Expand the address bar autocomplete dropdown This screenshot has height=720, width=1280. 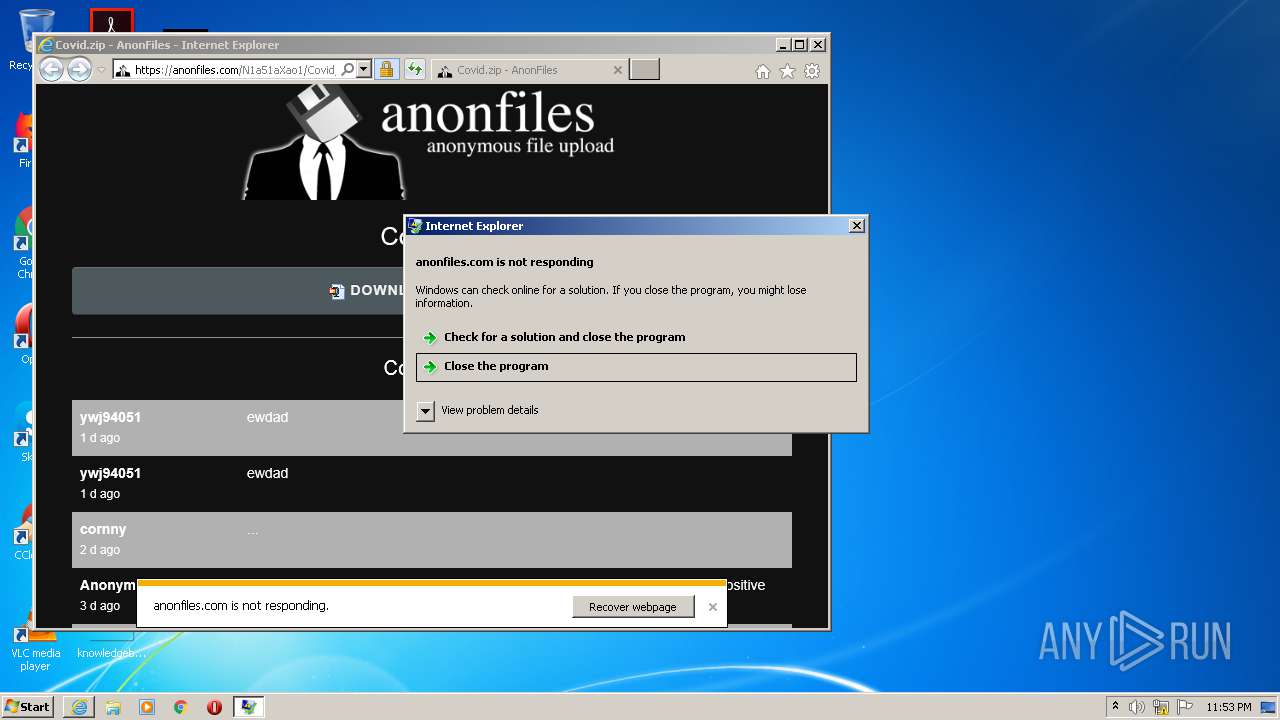coord(364,70)
